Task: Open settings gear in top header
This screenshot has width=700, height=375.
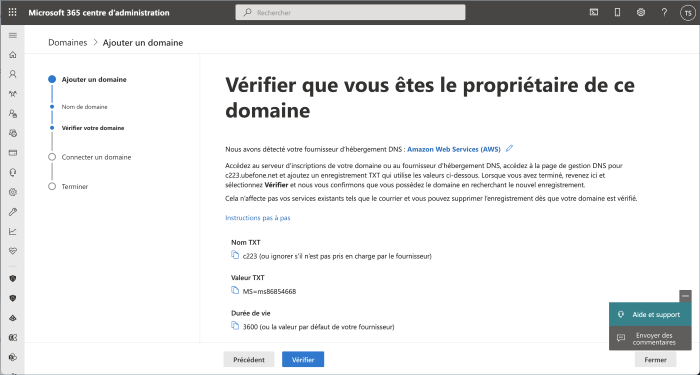Action: point(641,12)
